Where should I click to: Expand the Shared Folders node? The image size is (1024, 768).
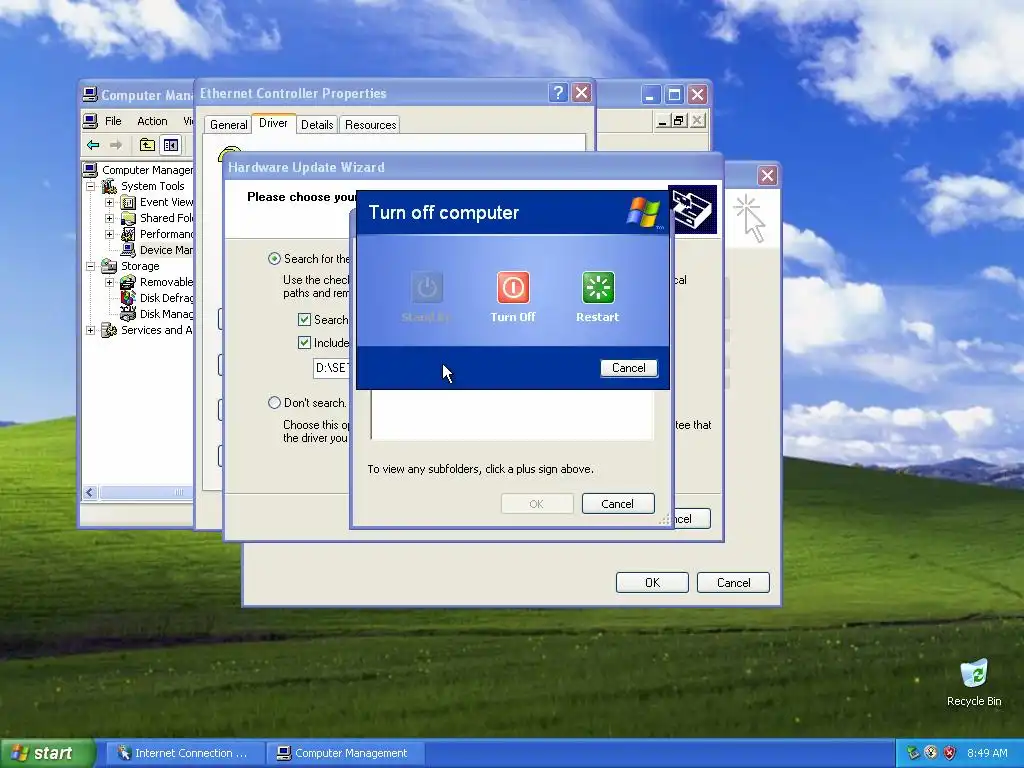coord(110,218)
